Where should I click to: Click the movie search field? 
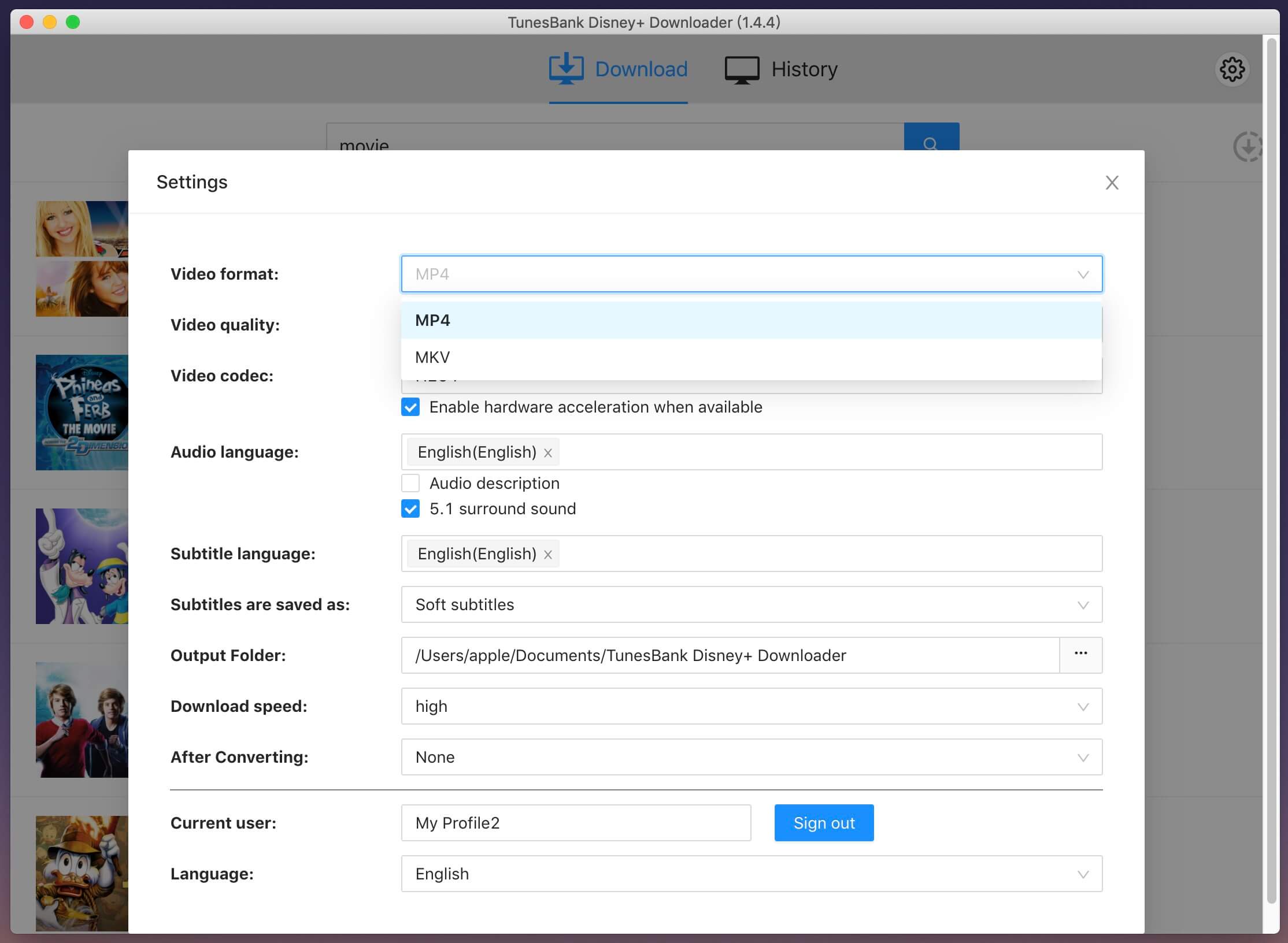(615, 138)
